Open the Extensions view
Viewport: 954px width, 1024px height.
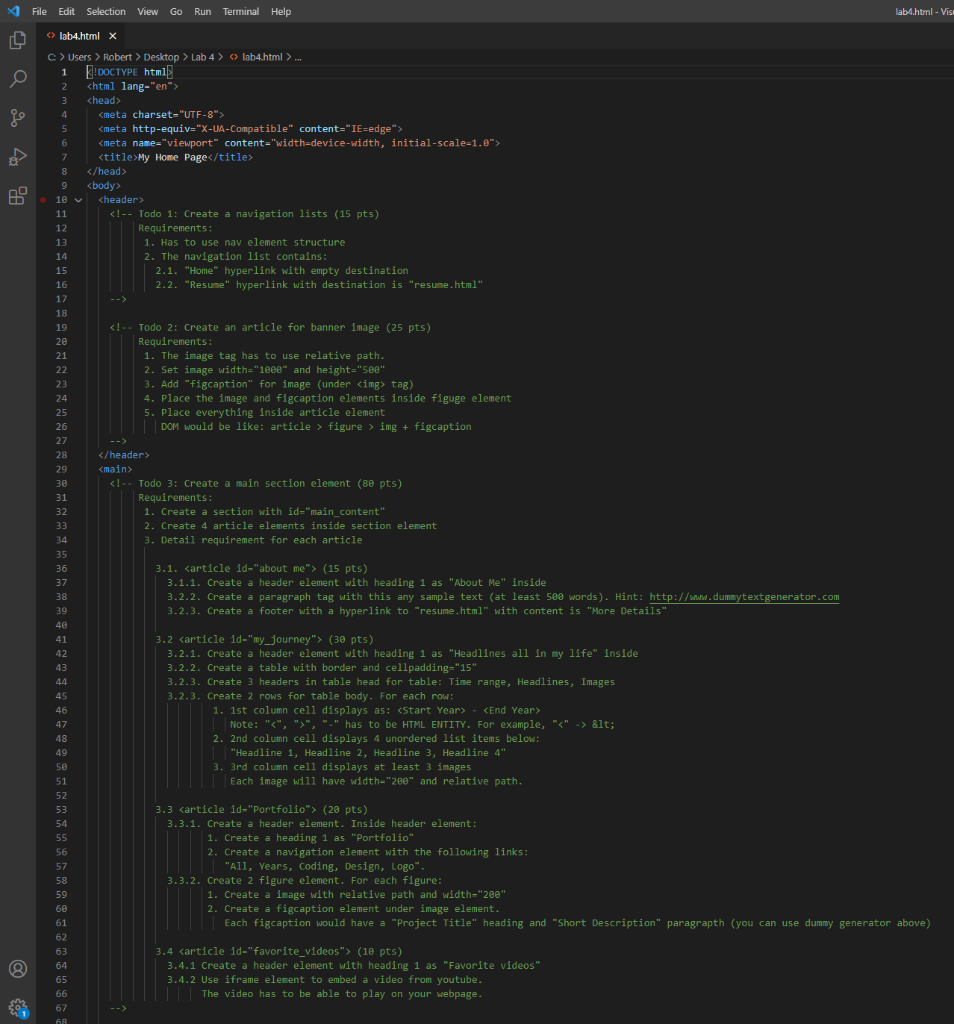pyautogui.click(x=16, y=194)
